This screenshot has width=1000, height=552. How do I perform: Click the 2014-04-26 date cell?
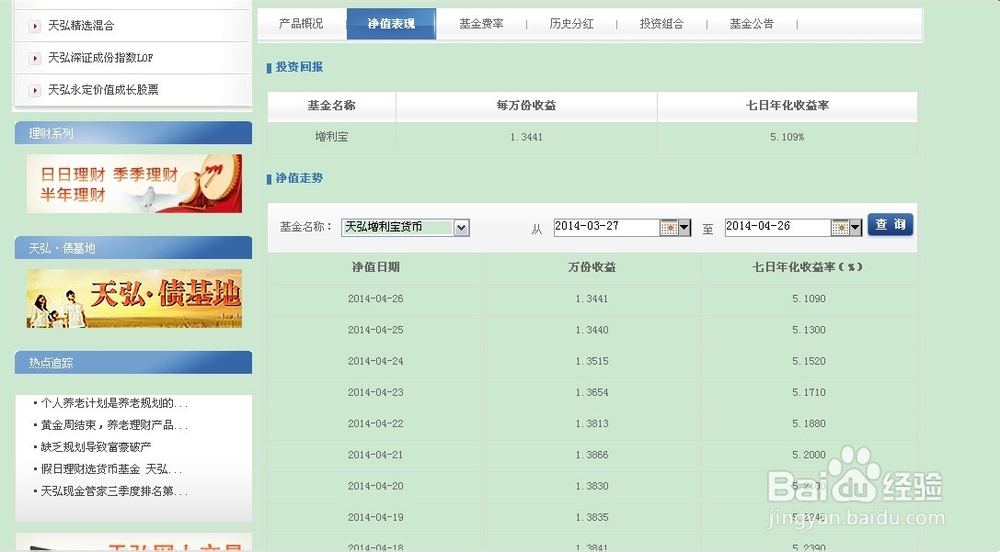pos(376,298)
